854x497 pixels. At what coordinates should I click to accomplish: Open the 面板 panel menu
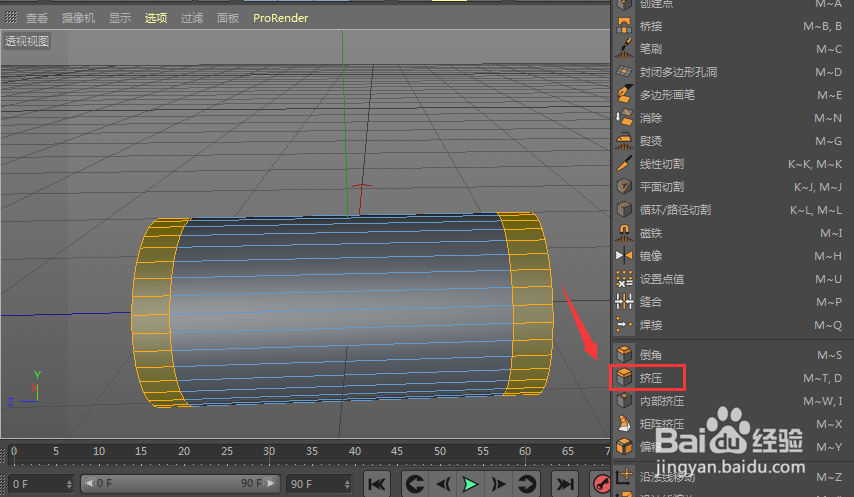pos(228,18)
